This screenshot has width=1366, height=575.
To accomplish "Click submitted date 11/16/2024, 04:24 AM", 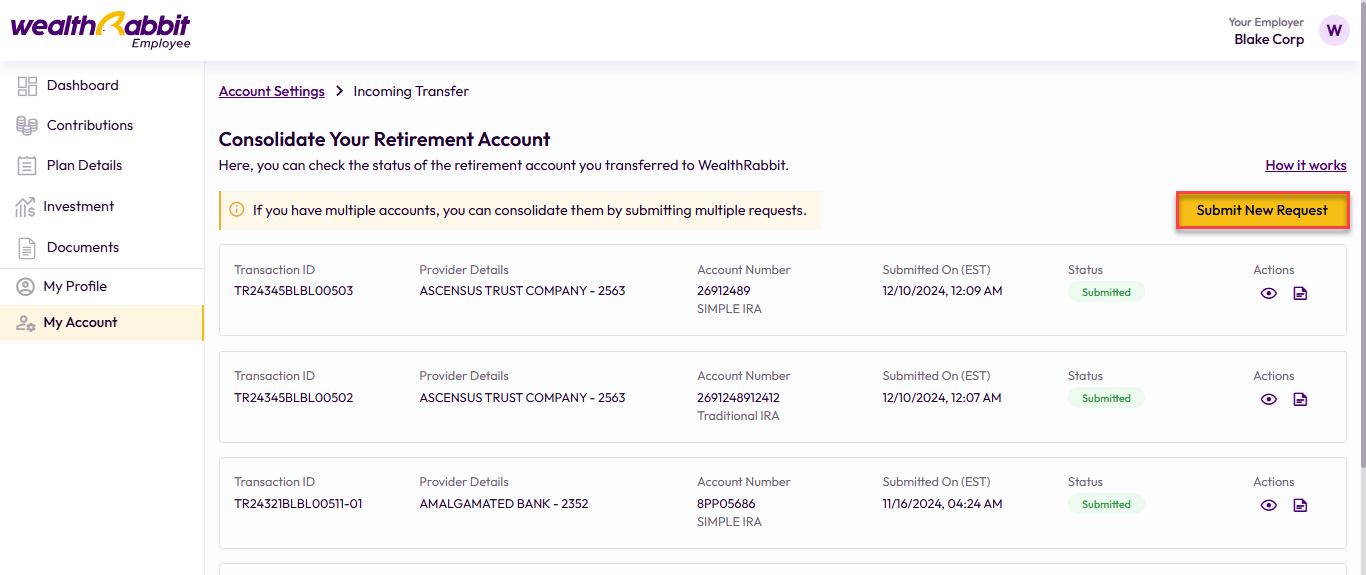I will pos(942,503).
